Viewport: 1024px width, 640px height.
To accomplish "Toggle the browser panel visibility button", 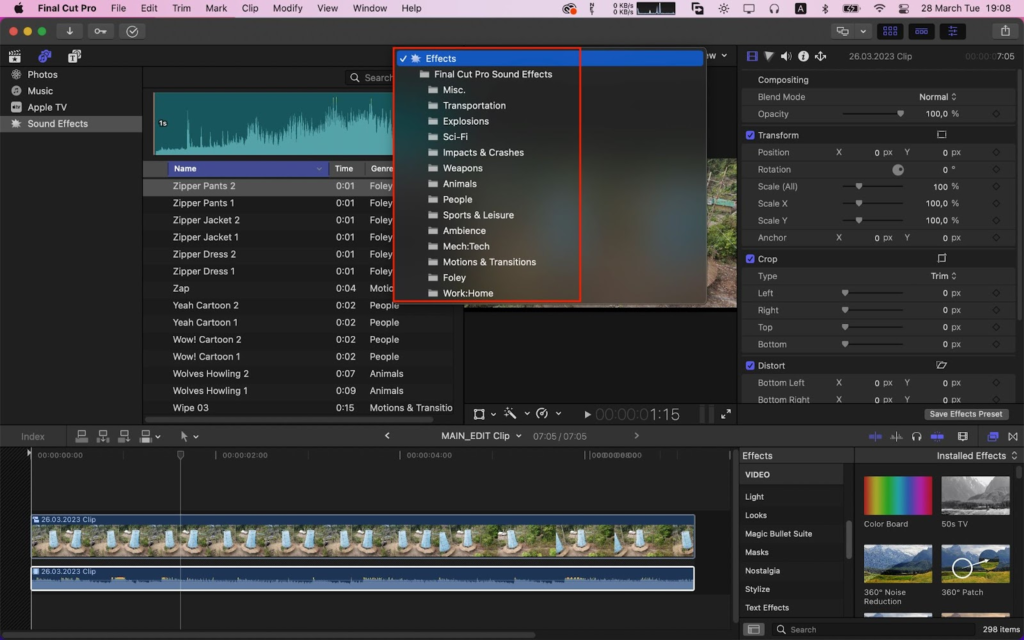I will 889,31.
